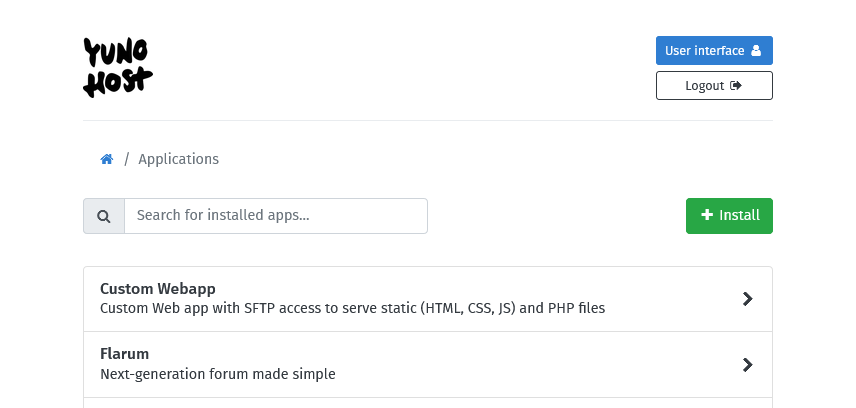Click the Next-generation forum description text
This screenshot has width=856, height=408.
pyautogui.click(x=217, y=375)
